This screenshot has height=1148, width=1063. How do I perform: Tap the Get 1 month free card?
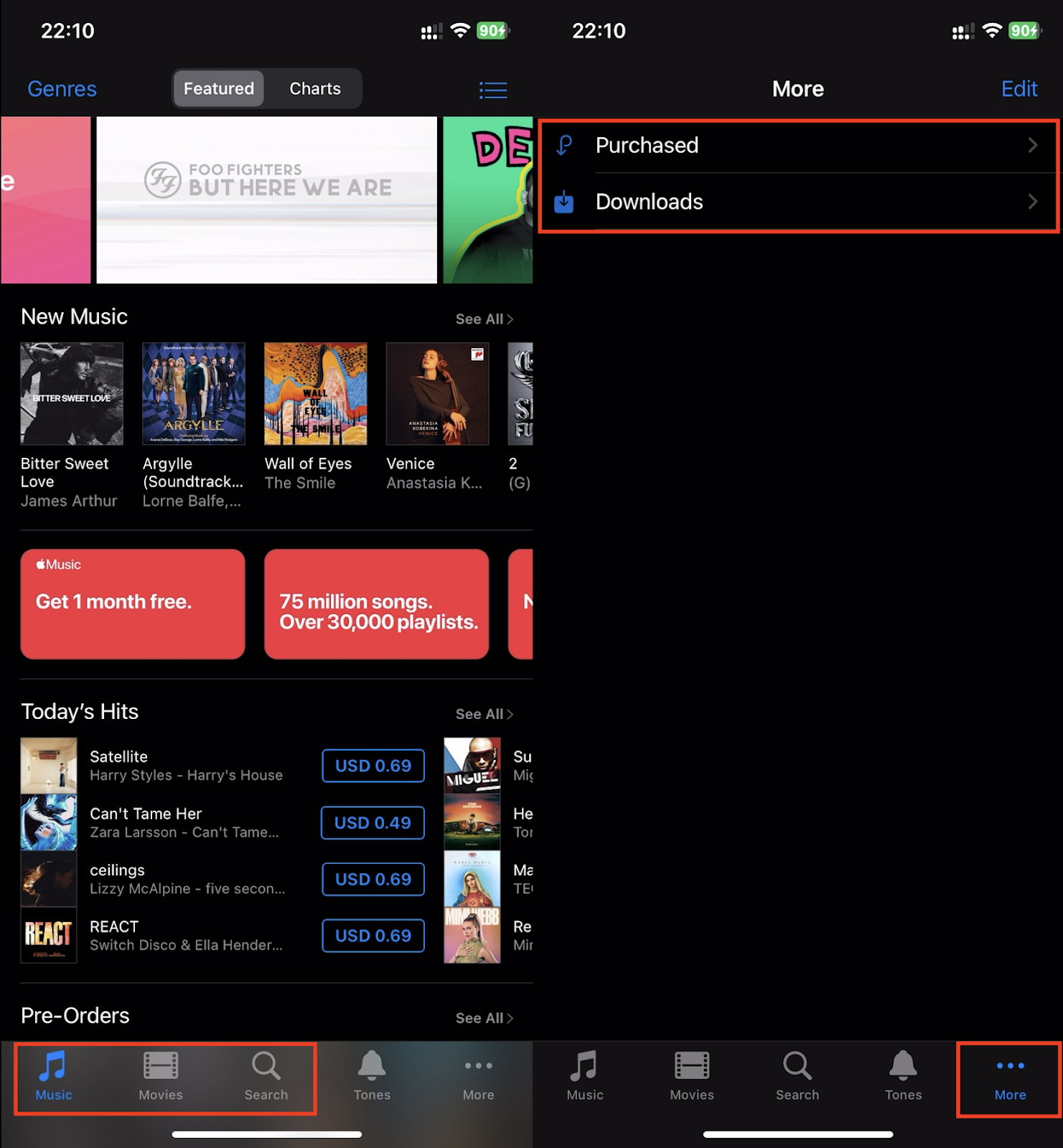pyautogui.click(x=133, y=604)
